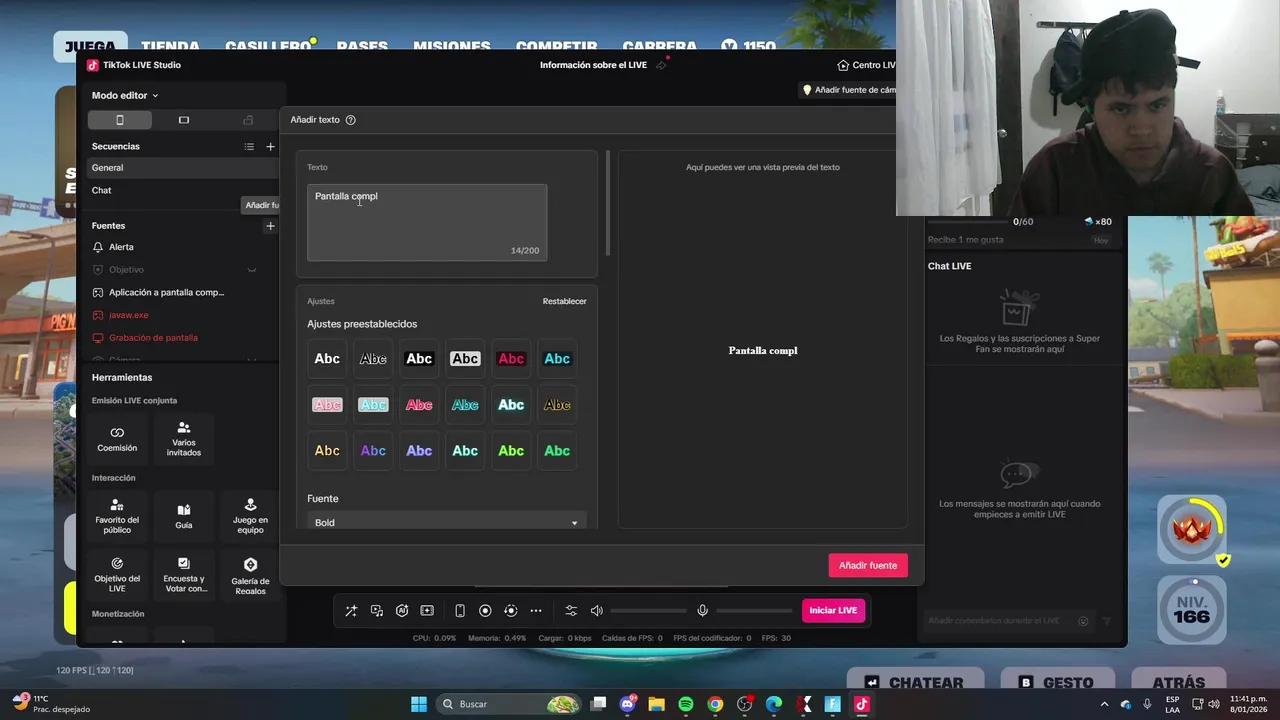
Task: Click into the Pantalla compl text field
Action: tap(427, 222)
